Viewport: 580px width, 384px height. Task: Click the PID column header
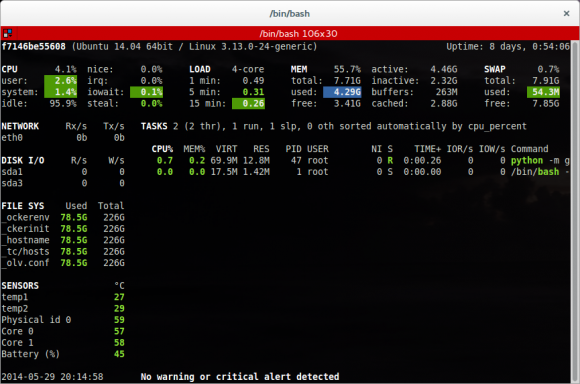click(293, 149)
